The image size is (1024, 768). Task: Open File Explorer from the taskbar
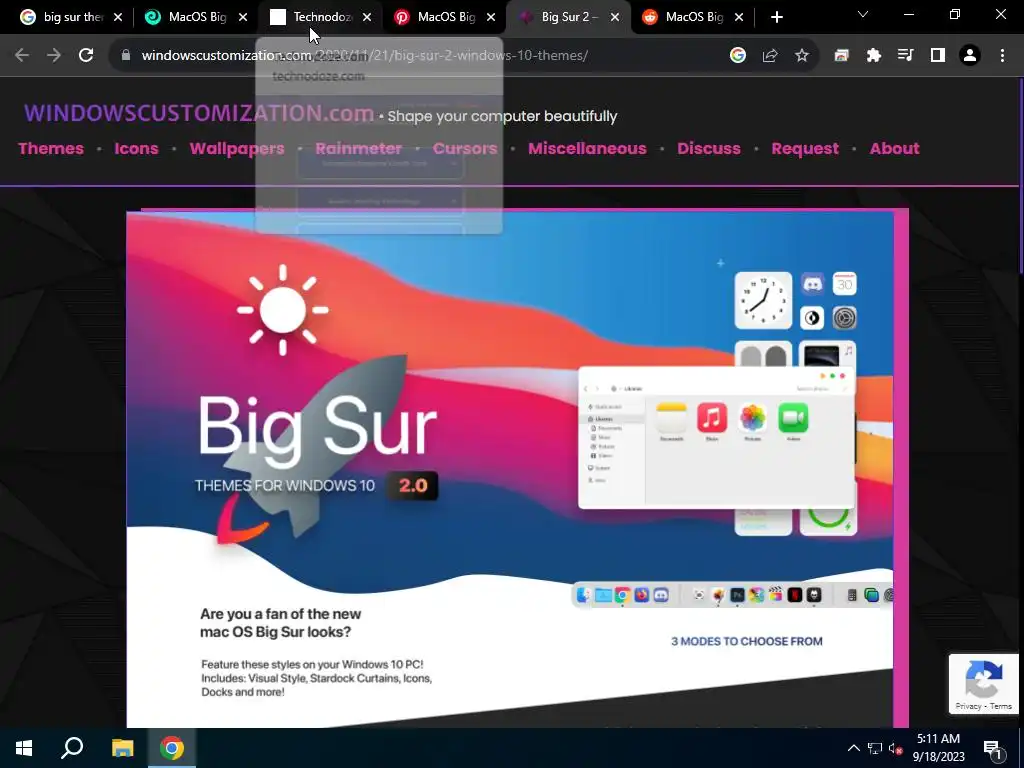(122, 748)
